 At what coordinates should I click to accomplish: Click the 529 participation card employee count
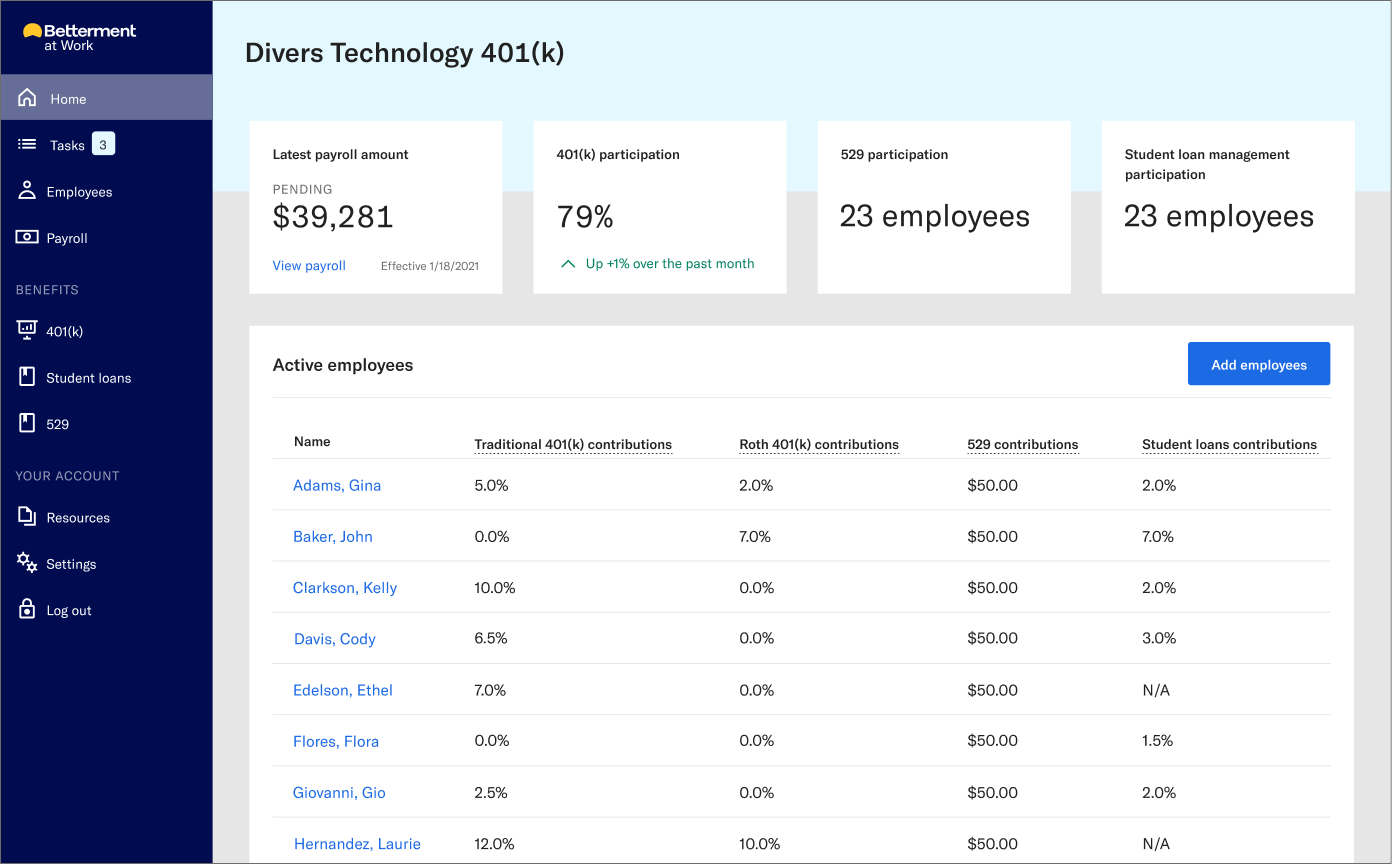tap(934, 216)
